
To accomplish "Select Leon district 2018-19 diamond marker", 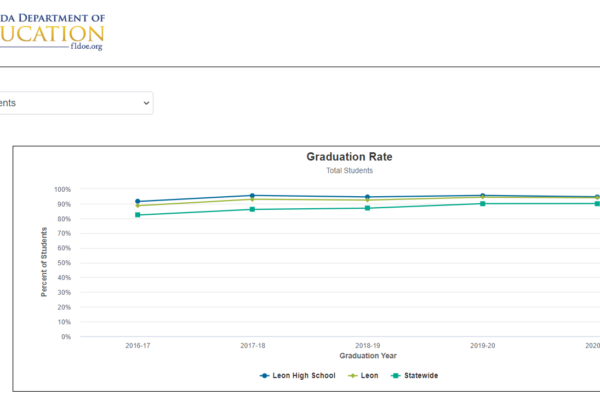I will (367, 200).
